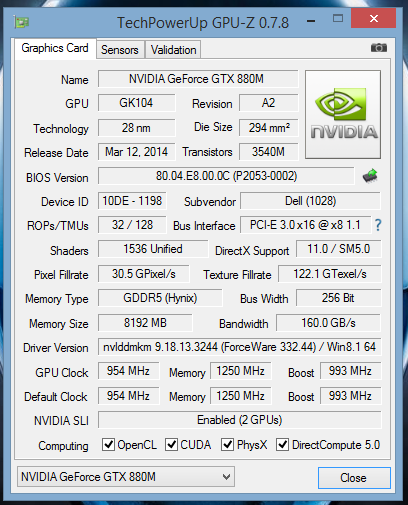Click GPU Clock row Memory value 1250 MHz
408x505 pixels.
(241, 371)
